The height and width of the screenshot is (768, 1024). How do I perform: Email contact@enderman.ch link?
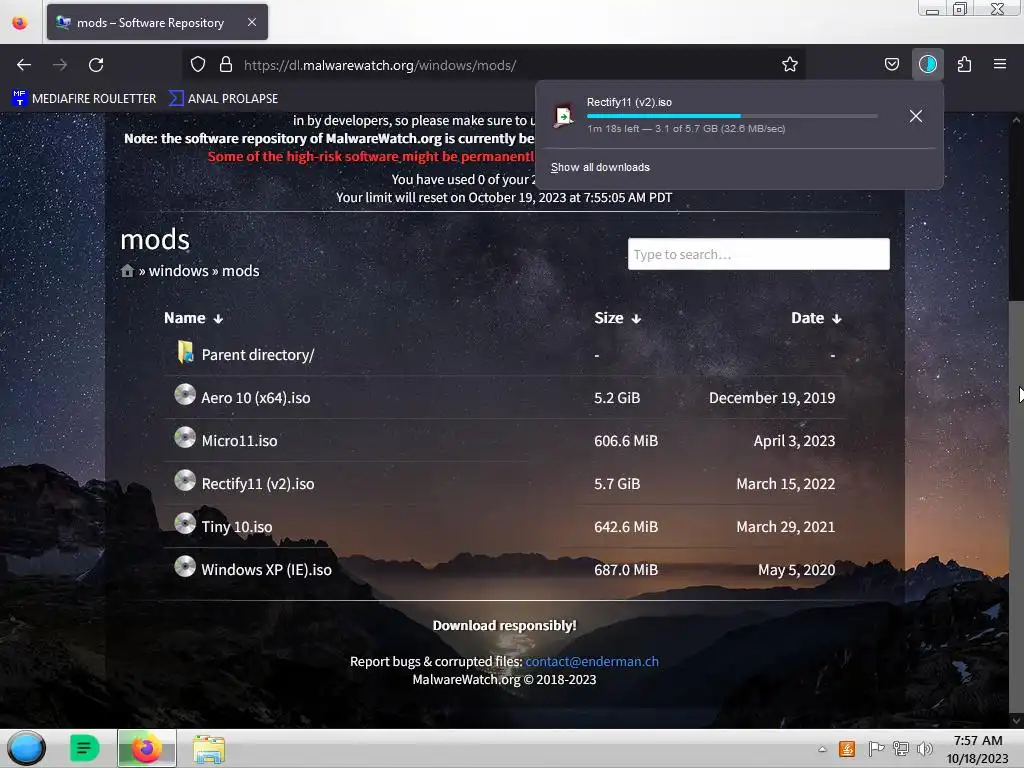click(x=592, y=662)
